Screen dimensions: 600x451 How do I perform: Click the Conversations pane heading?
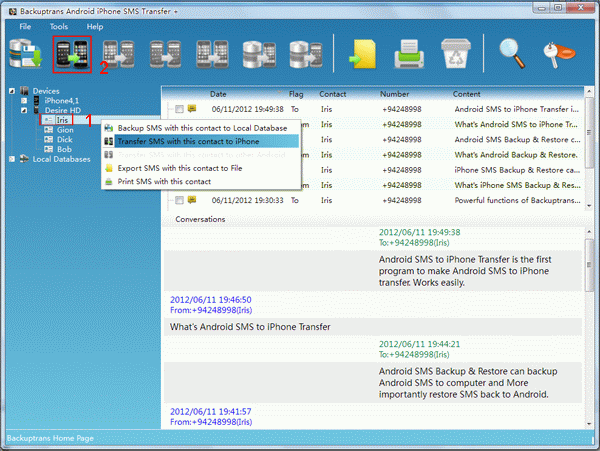[x=200, y=219]
